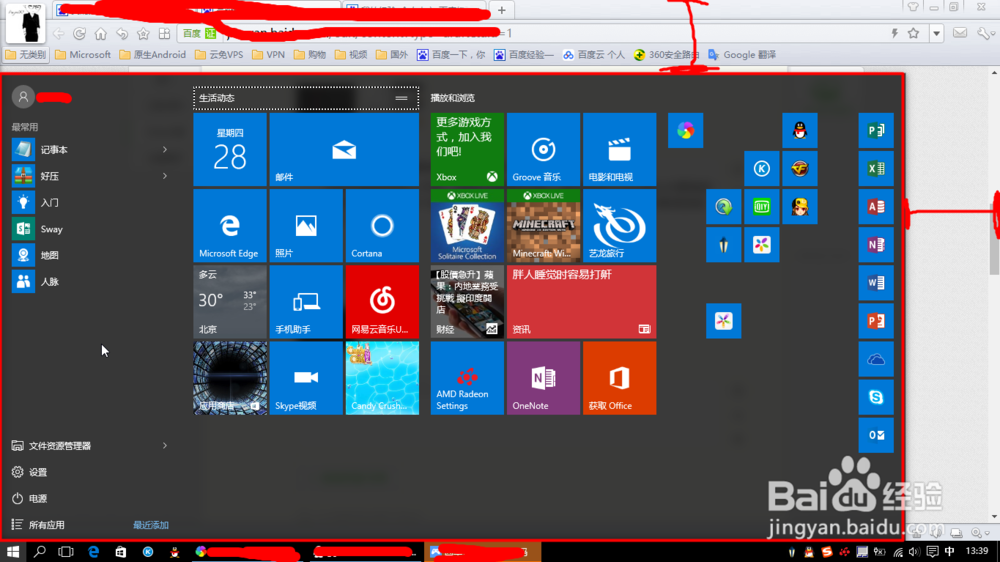The image size is (1000, 562).
Task: Open the browser address bar dropdown arrow
Action: 936,33
